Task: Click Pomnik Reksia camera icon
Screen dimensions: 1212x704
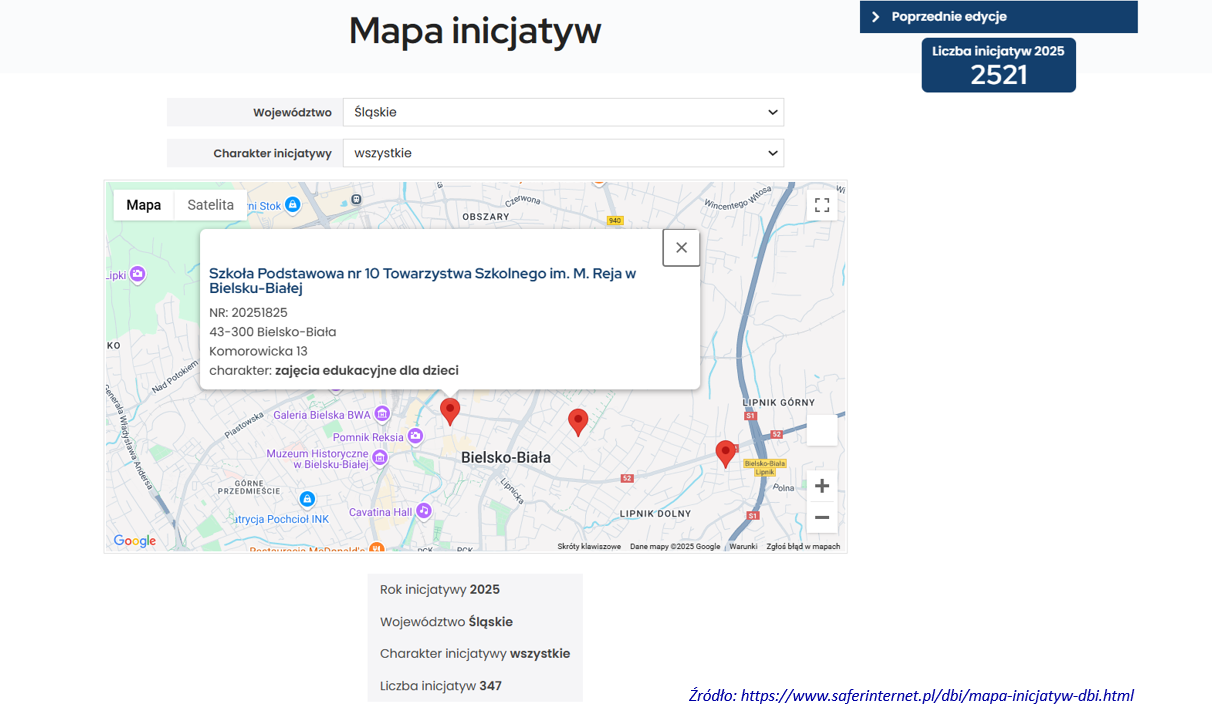Action: point(415,436)
